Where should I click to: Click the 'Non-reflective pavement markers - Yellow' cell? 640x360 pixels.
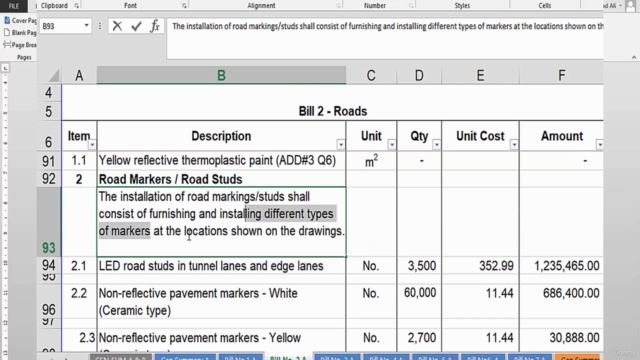tap(221, 340)
